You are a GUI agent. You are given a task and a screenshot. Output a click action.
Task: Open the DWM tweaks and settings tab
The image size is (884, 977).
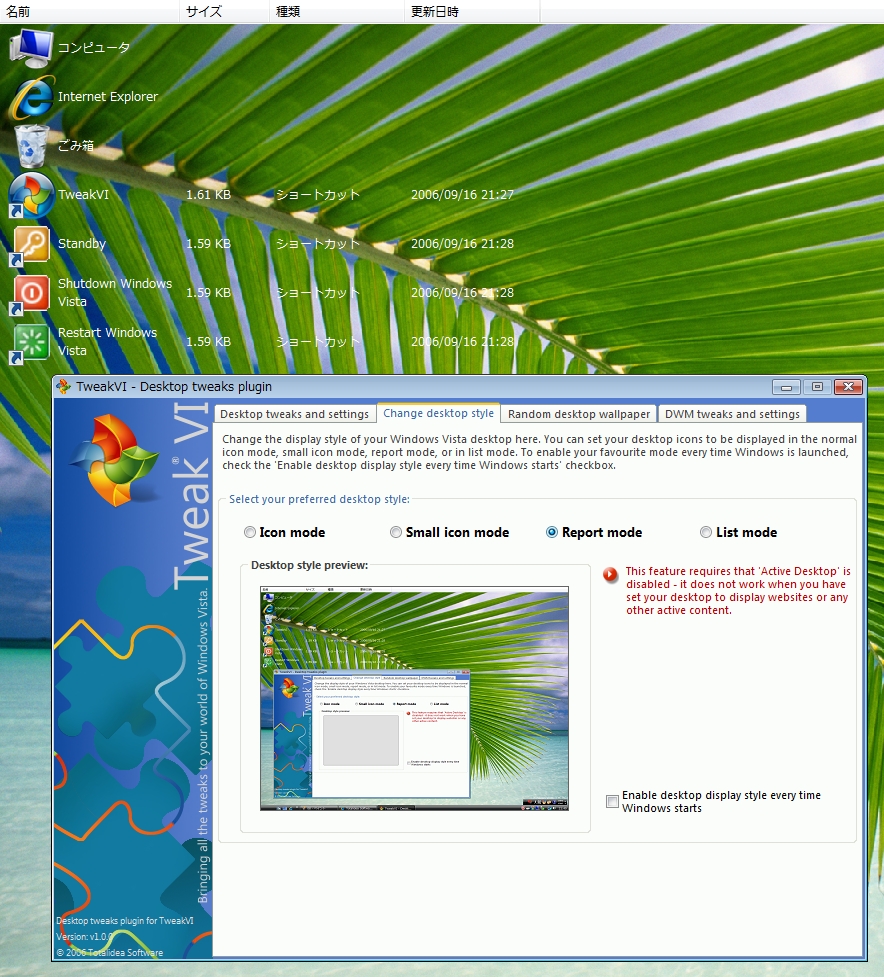732,414
